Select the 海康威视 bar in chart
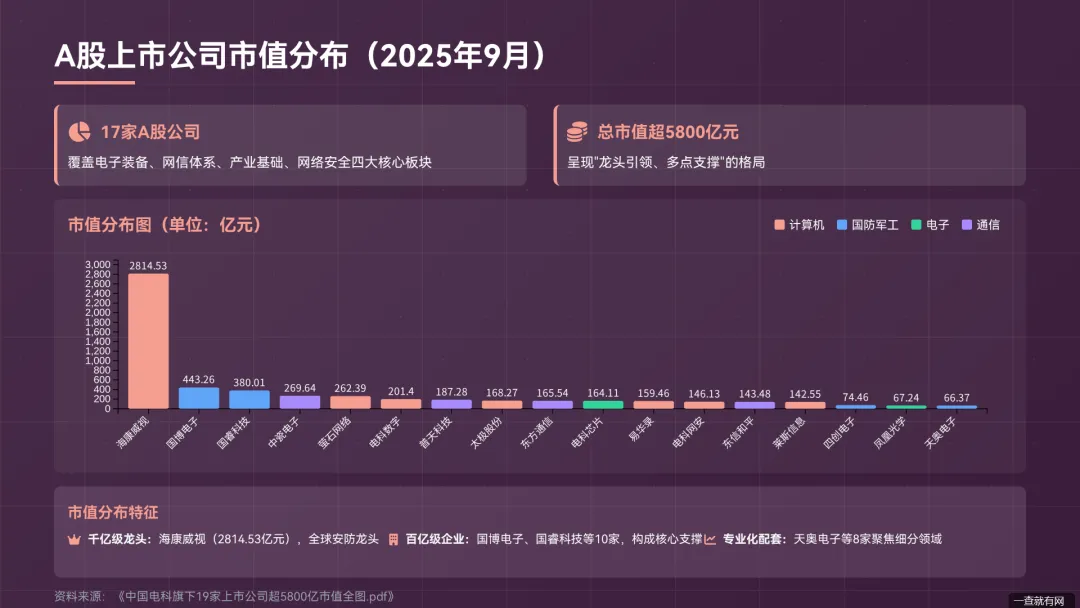Viewport: 1080px width, 608px height. pyautogui.click(x=148, y=341)
